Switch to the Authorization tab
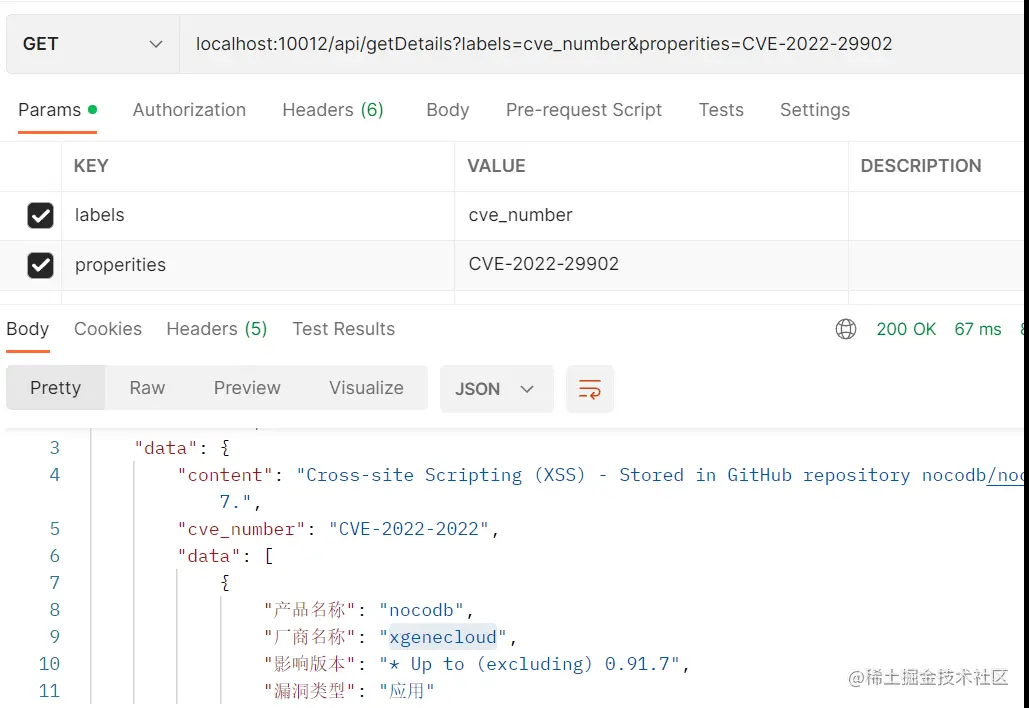The image size is (1029, 708). pyautogui.click(x=189, y=110)
